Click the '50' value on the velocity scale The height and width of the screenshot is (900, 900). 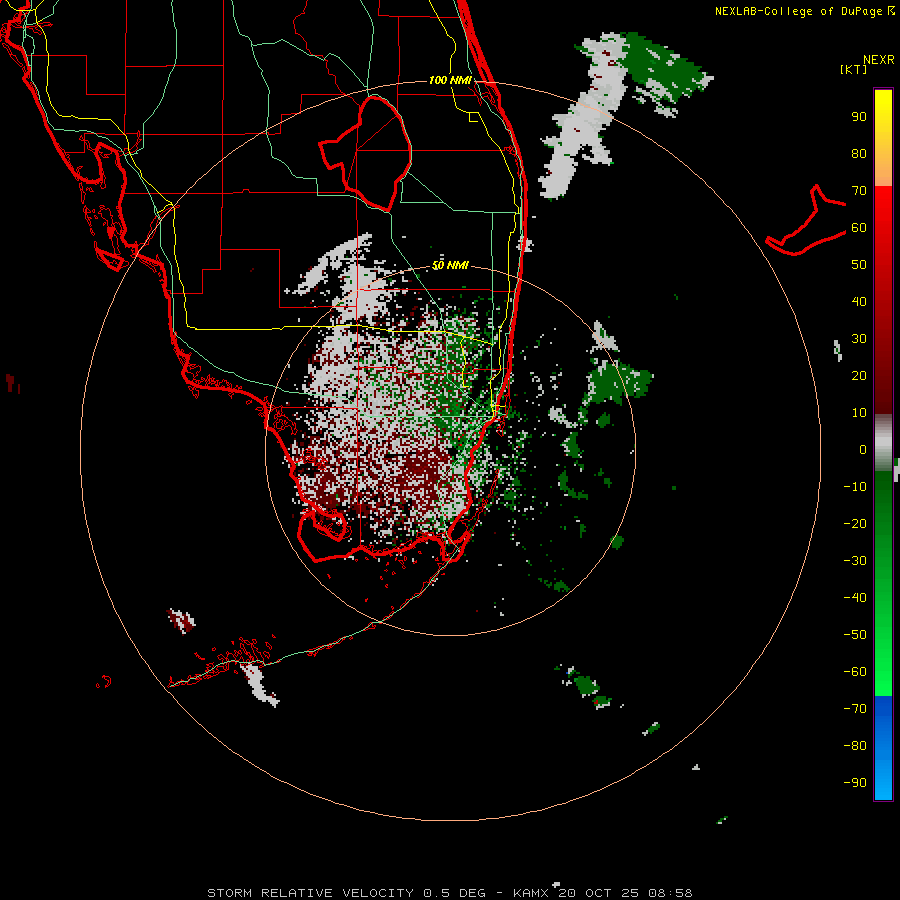tap(859, 265)
